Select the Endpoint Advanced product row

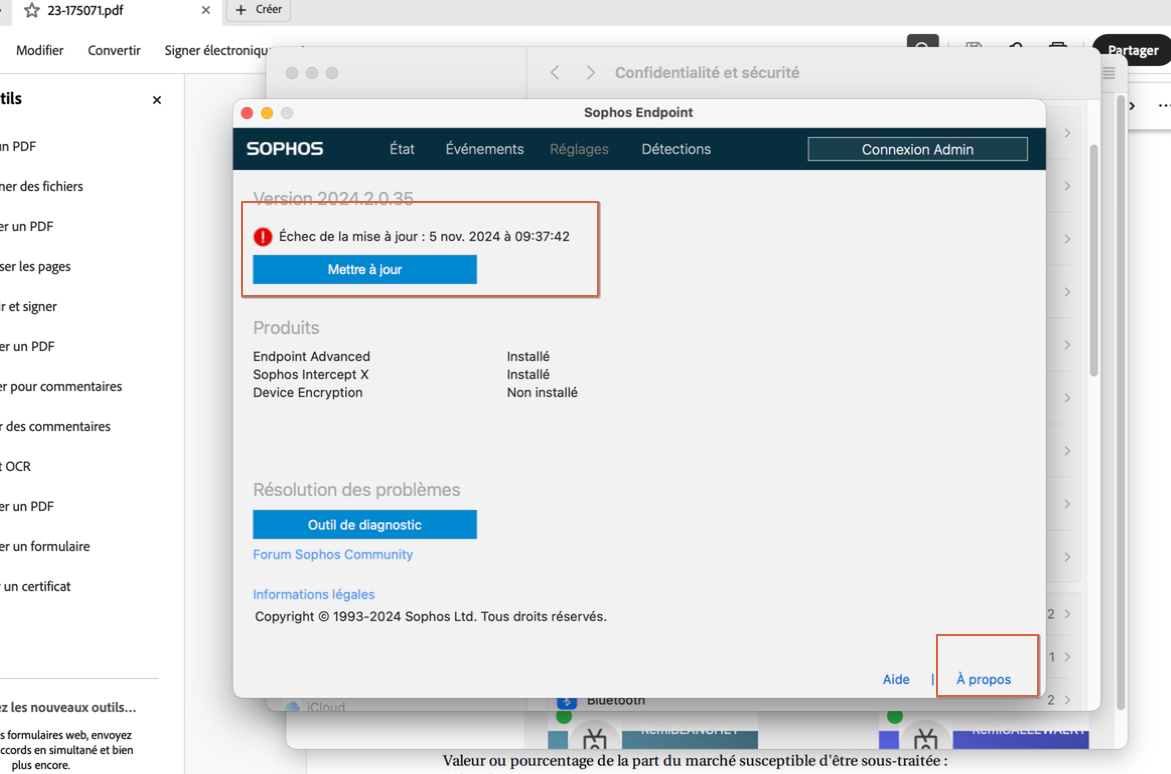point(415,356)
